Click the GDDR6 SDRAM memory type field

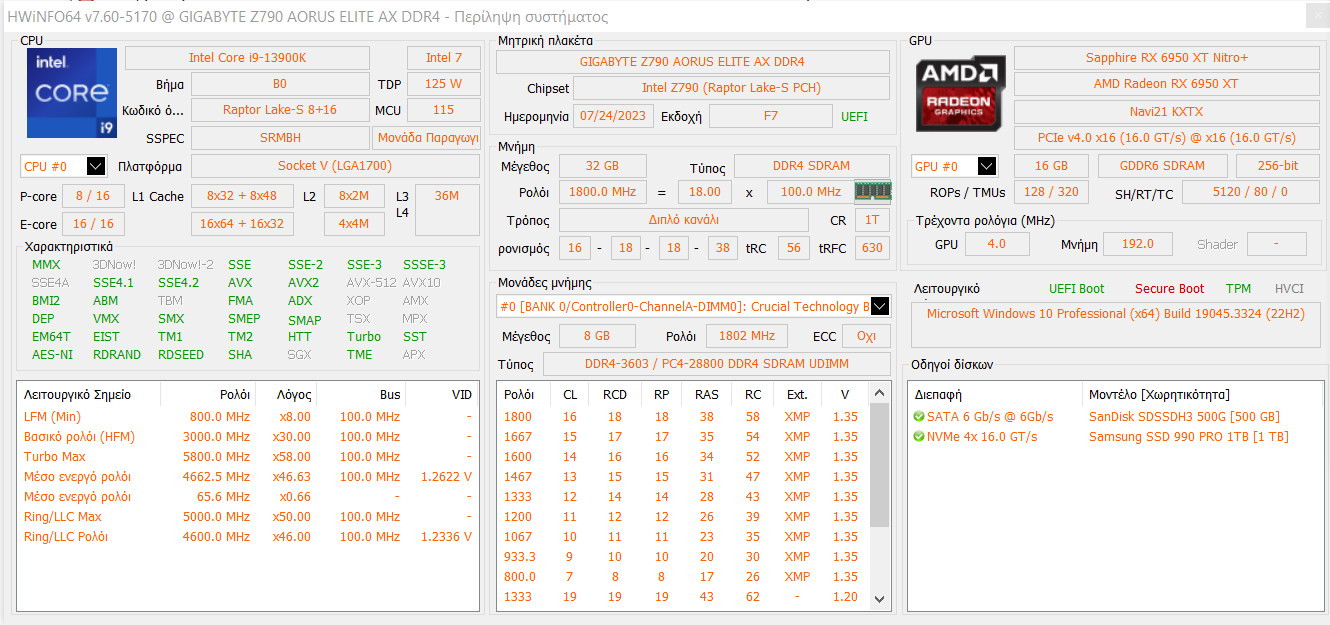pos(1164,166)
